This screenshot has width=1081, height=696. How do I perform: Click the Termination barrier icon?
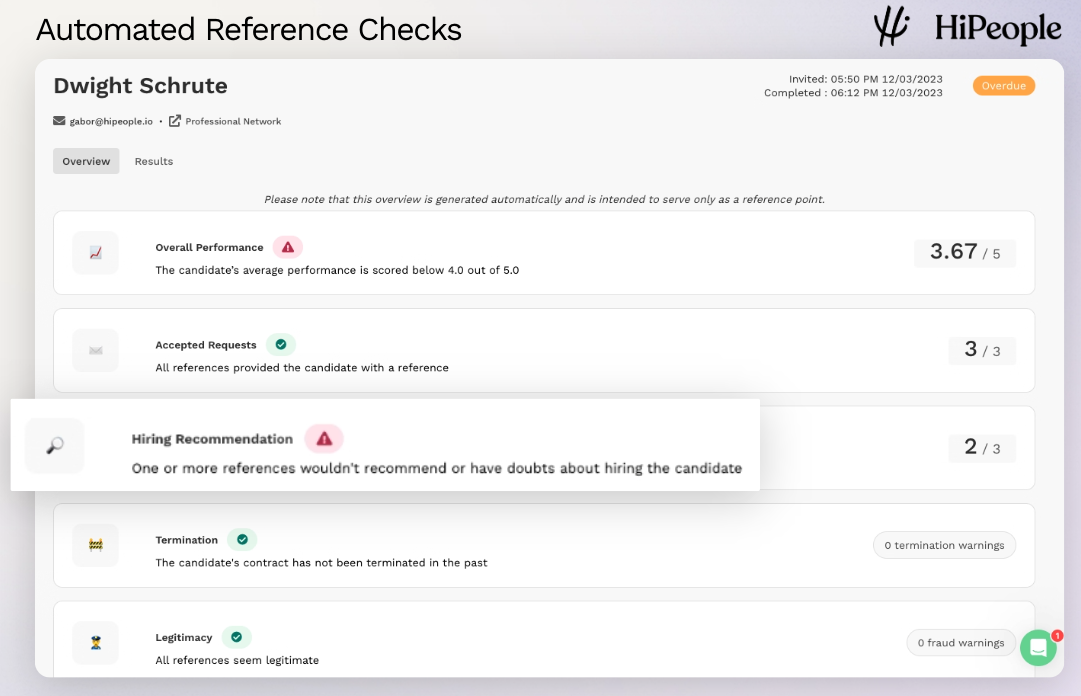click(x=95, y=545)
